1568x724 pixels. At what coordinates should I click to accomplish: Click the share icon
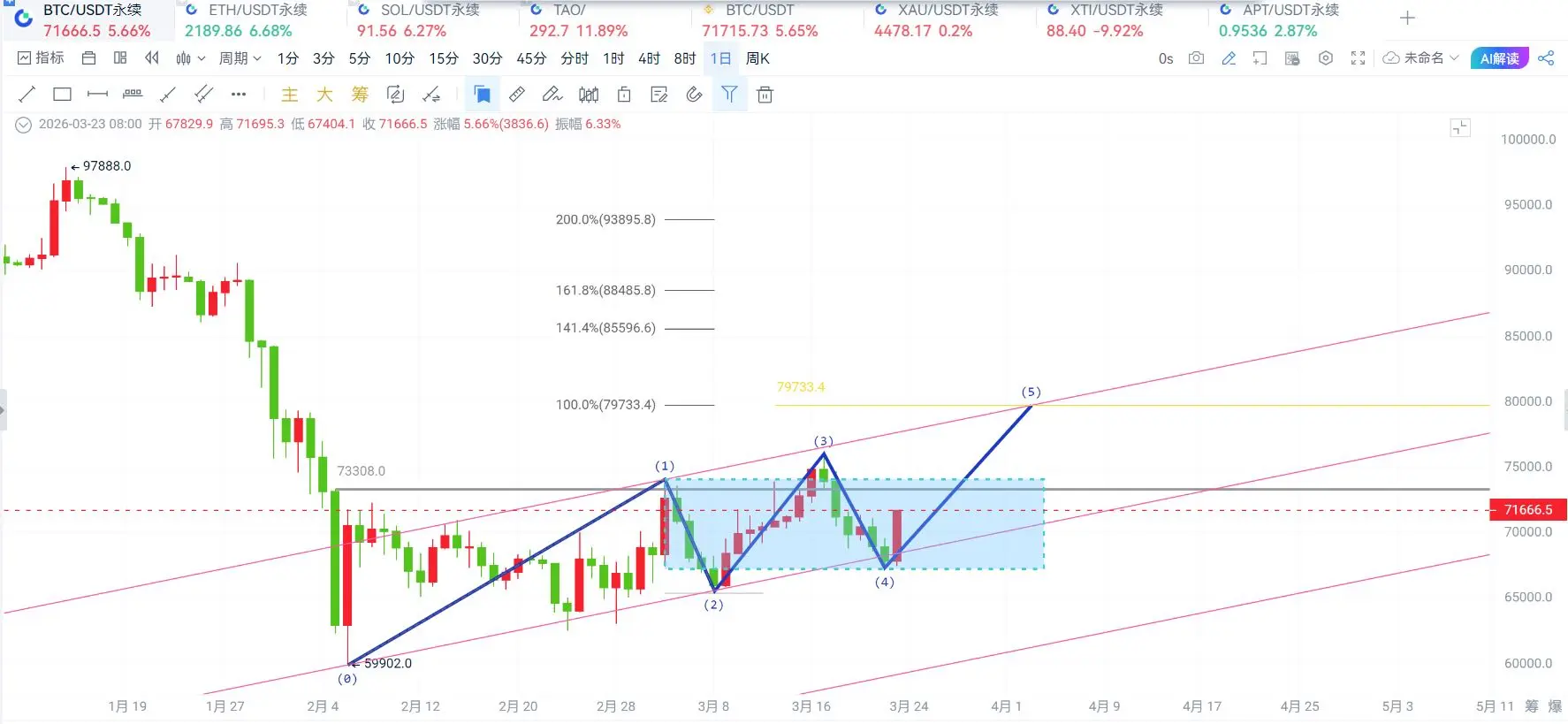tap(1546, 58)
